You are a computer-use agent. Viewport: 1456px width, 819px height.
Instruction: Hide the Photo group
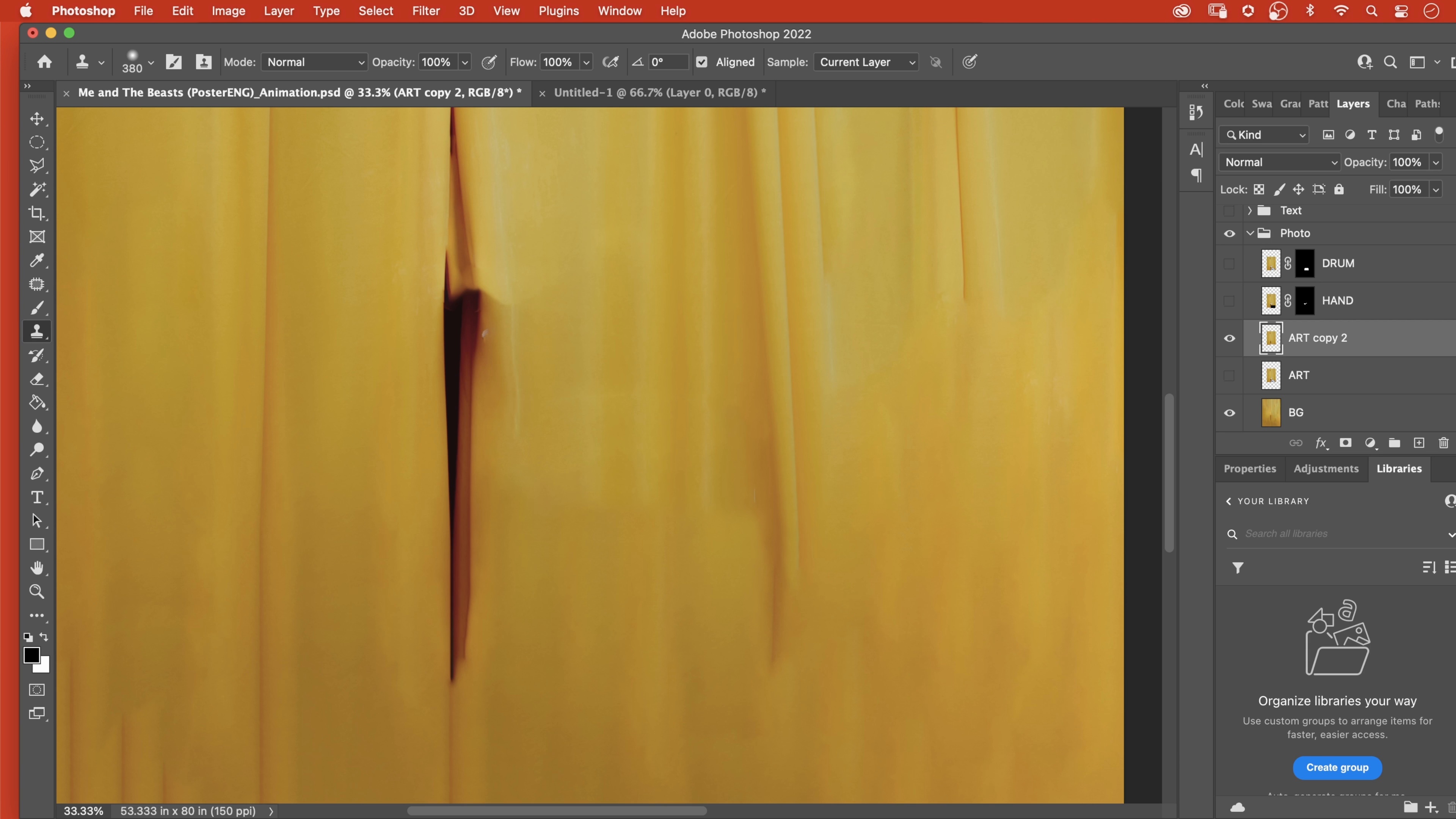[x=1229, y=234]
